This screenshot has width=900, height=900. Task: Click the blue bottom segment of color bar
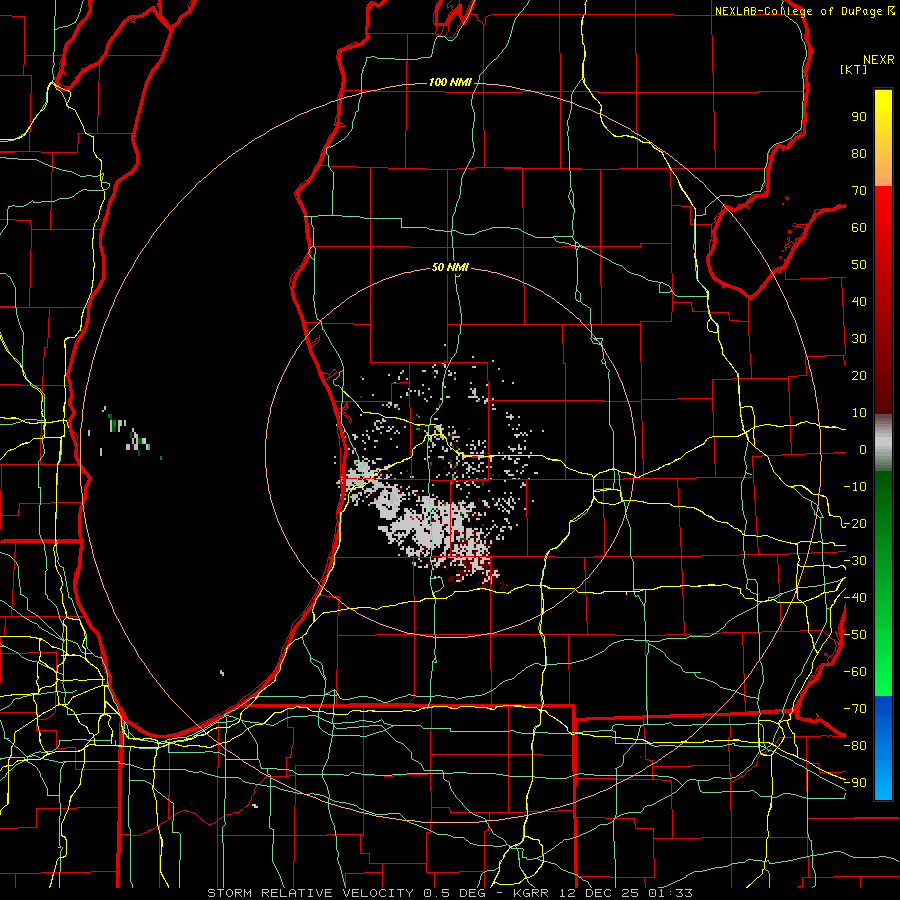pos(883,748)
